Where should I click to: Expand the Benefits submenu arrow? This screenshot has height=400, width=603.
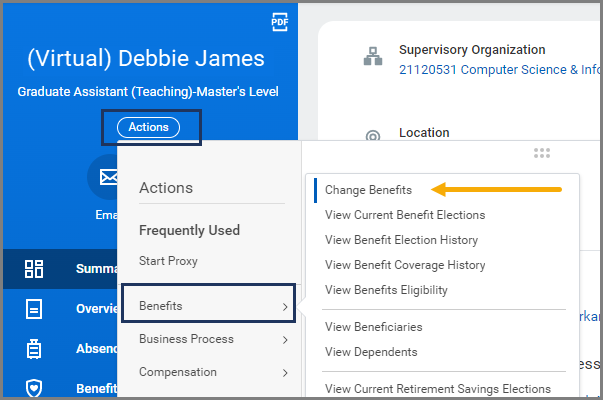[285, 306]
